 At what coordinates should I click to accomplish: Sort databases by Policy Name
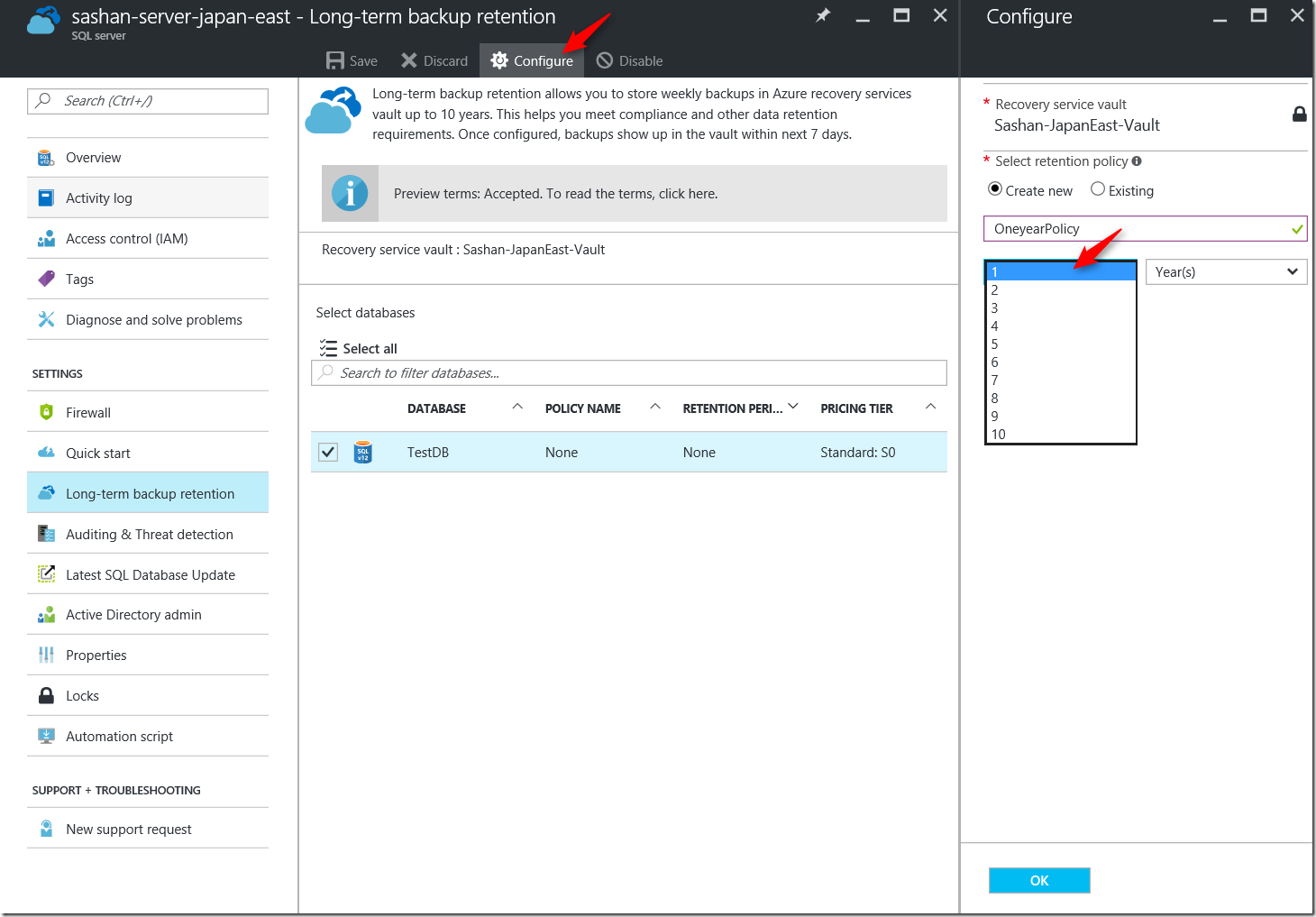582,408
